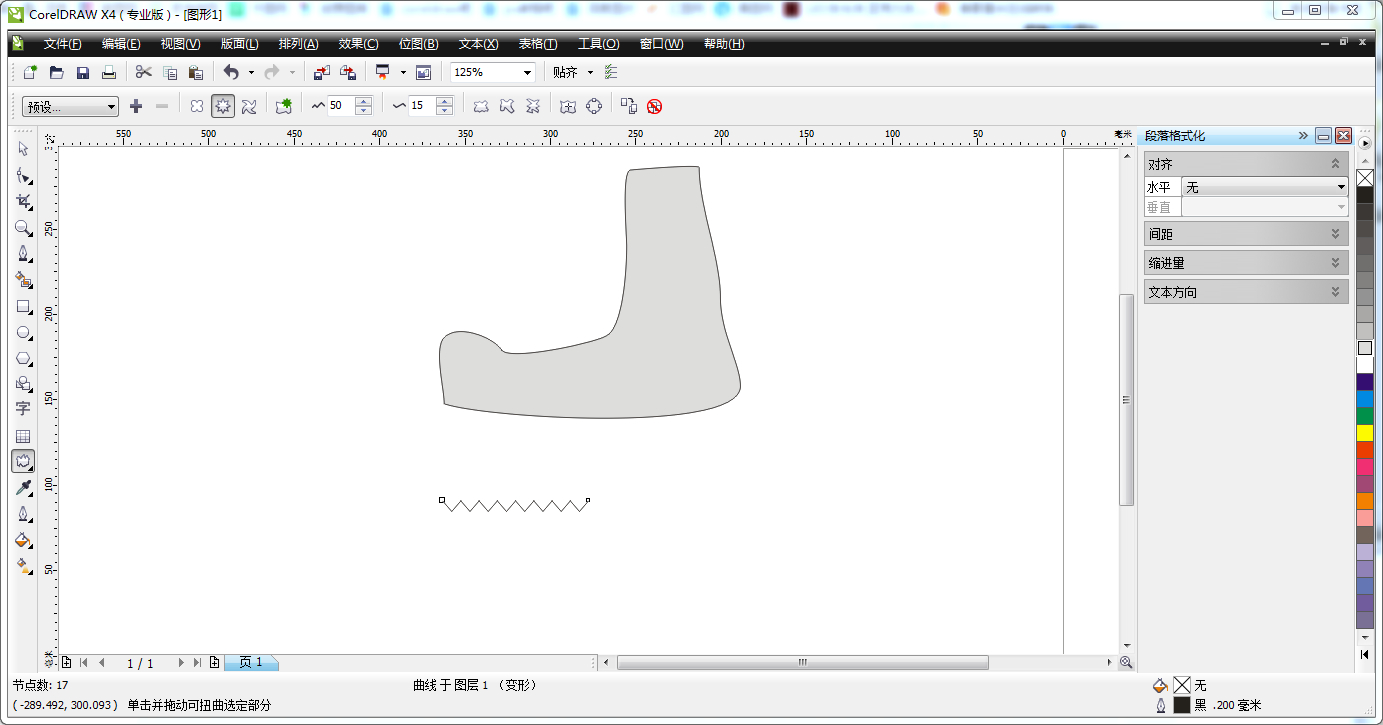This screenshot has height=725, width=1383.
Task: Toggle Random distortion option
Action: (x=481, y=106)
